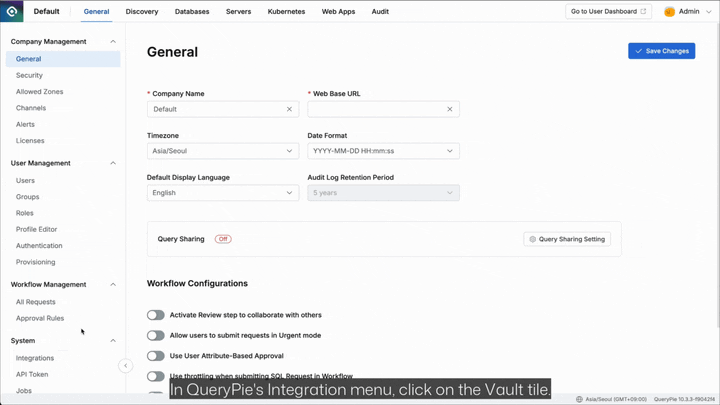Open the Timezone dropdown
The image size is (720, 405).
coord(223,151)
